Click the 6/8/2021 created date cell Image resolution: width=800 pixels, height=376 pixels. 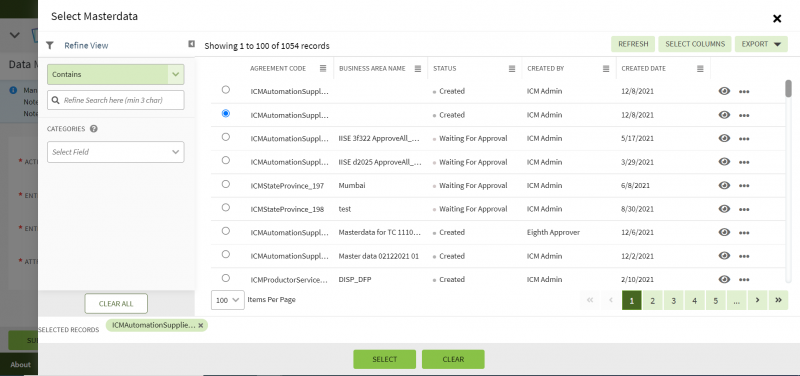point(636,186)
